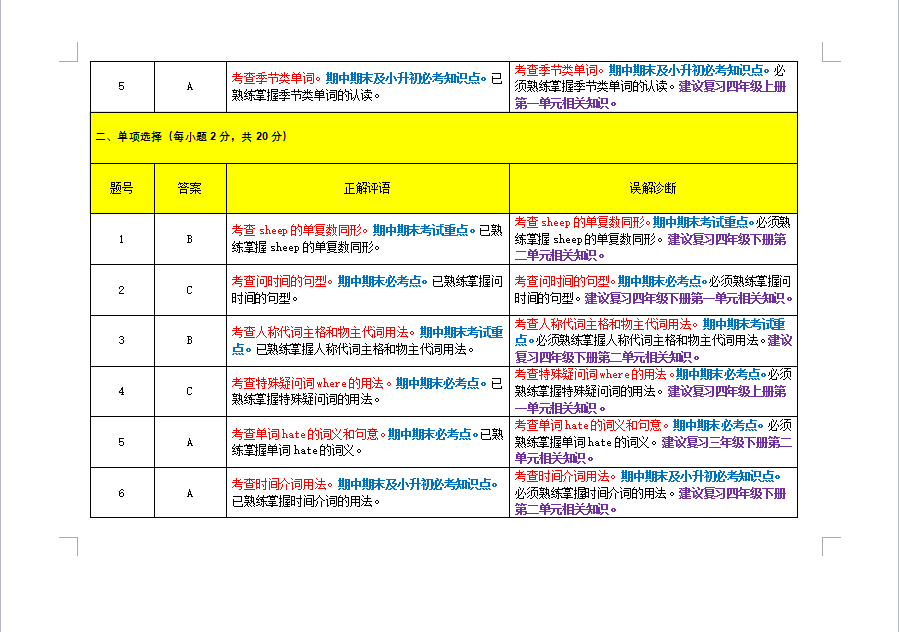The image size is (899, 632).
Task: Click the 正解评语 cell about where usage
Action: (x=367, y=391)
